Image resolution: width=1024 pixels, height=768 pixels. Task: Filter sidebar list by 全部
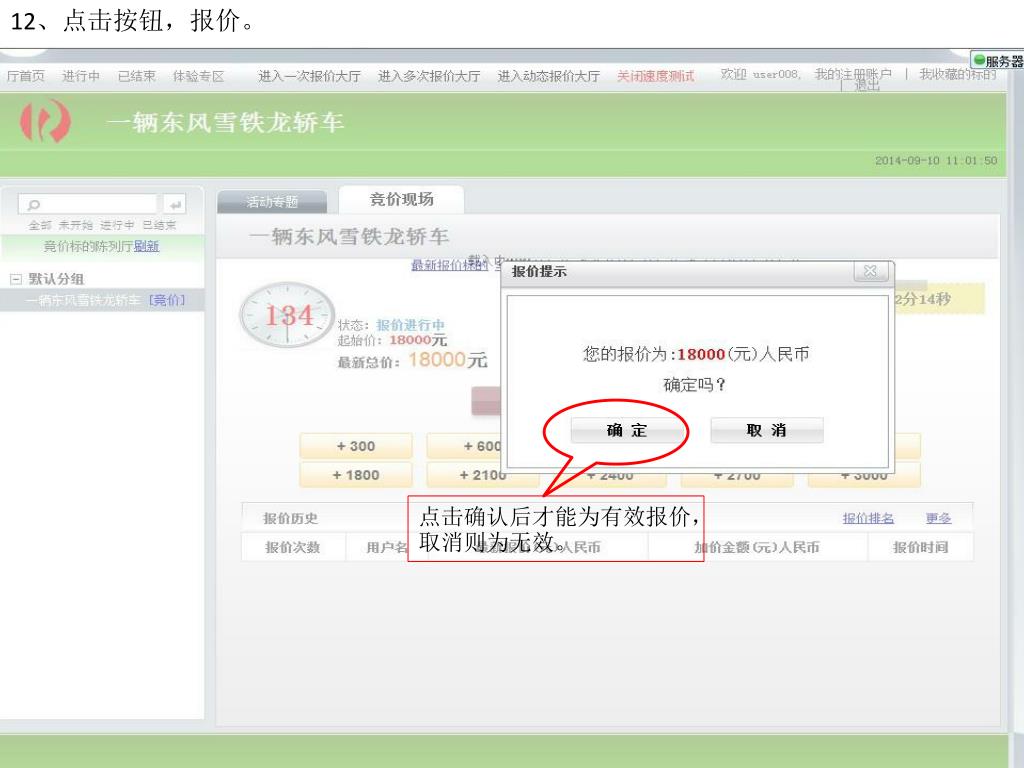click(x=40, y=225)
